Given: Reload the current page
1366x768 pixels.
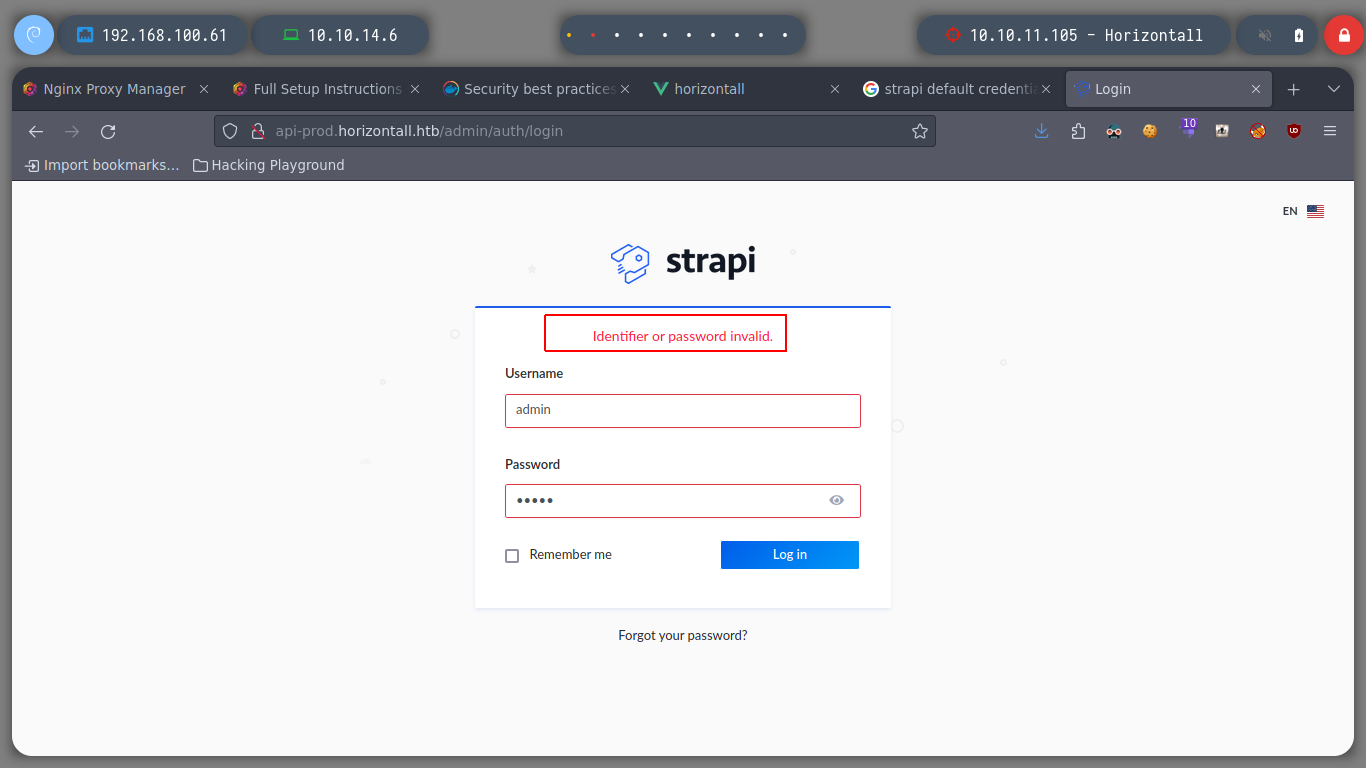Looking at the screenshot, I should coord(108,131).
